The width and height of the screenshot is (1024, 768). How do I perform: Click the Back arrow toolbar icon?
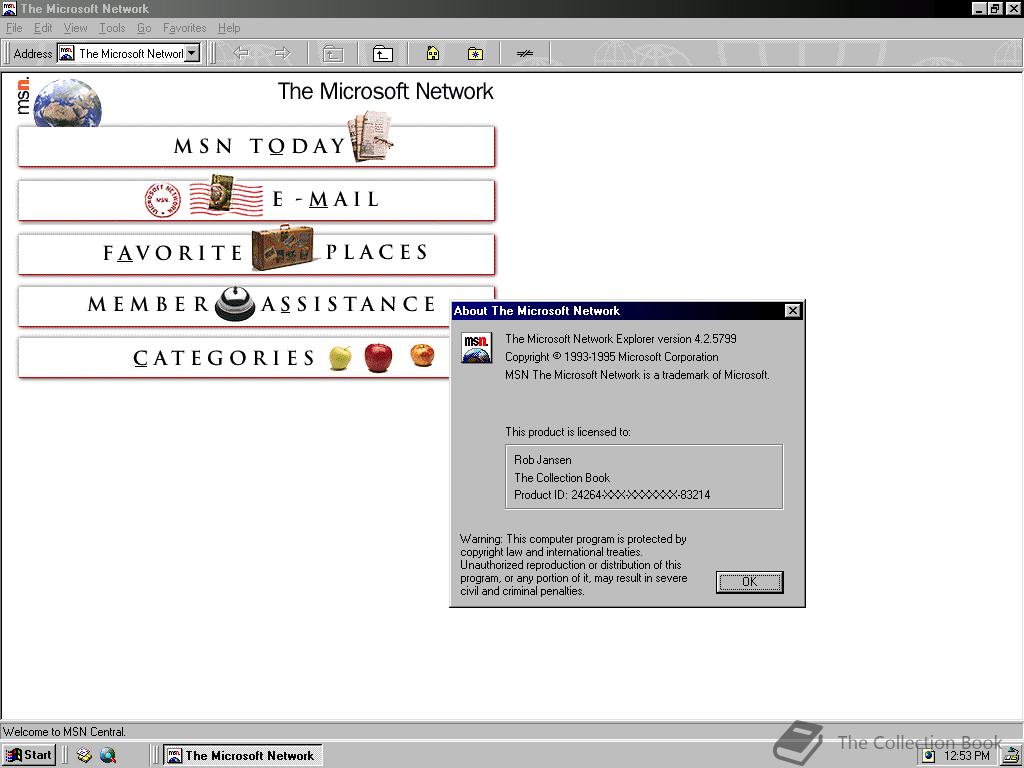pos(241,54)
